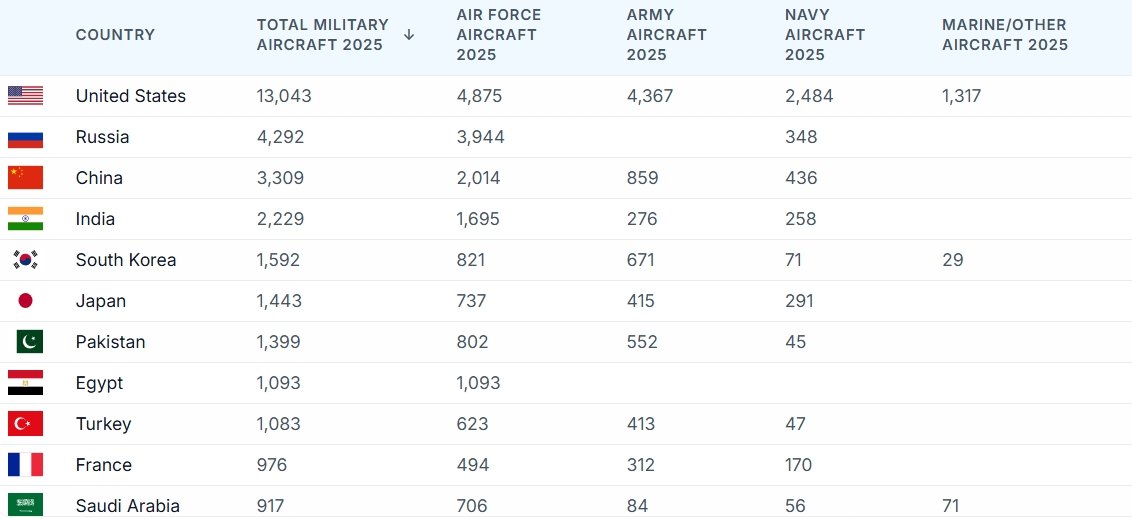The height and width of the screenshot is (519, 1132).
Task: Click the France flag icon
Action: pyautogui.click(x=25, y=465)
